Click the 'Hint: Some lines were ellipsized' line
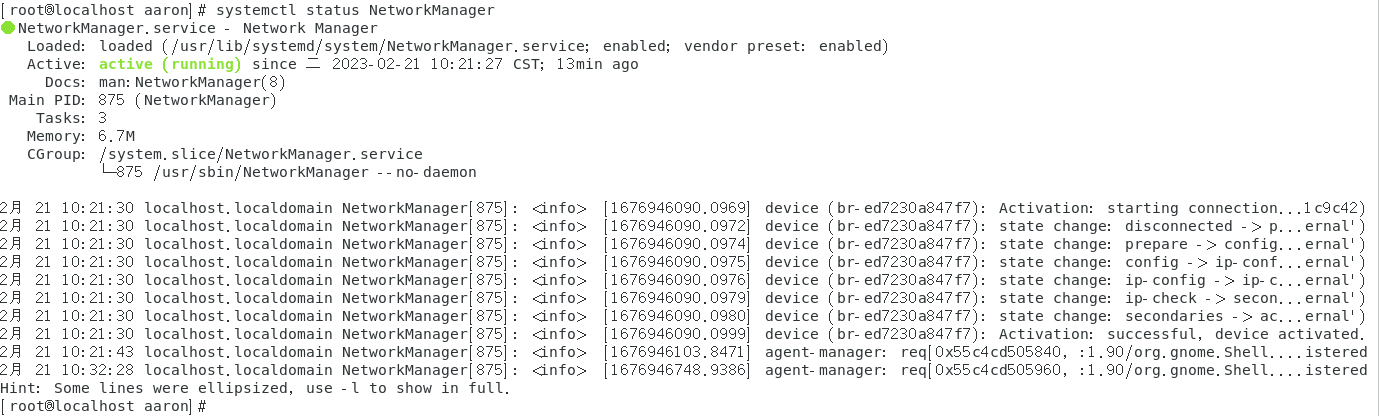This screenshot has height=416, width=1379. (254, 388)
